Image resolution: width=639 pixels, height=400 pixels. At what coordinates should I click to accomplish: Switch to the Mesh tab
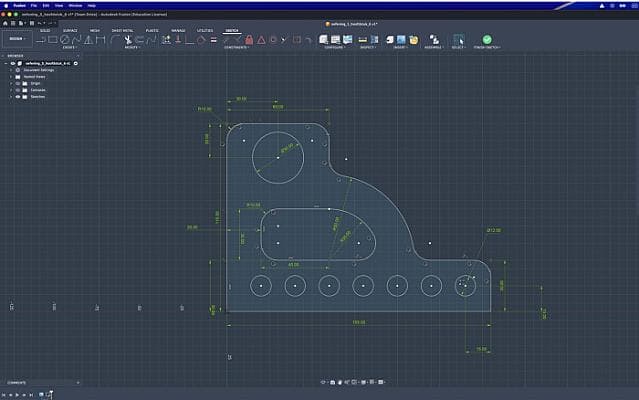coord(95,31)
